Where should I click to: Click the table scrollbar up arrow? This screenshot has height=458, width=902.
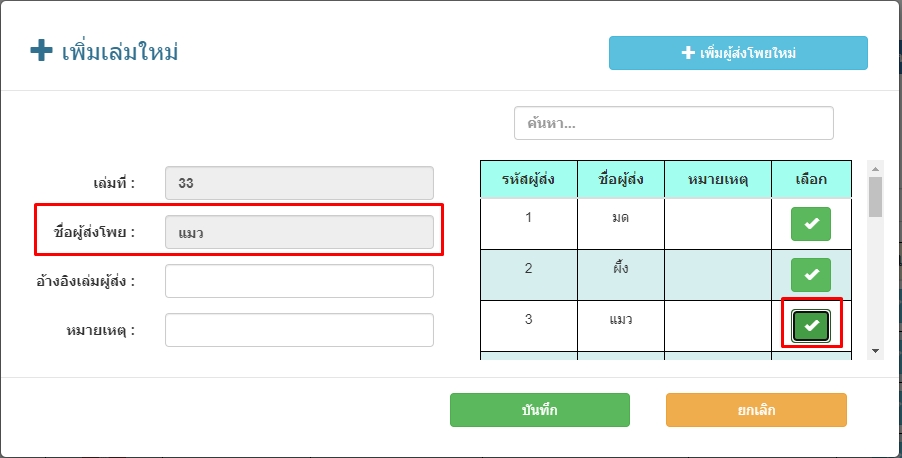point(875,167)
